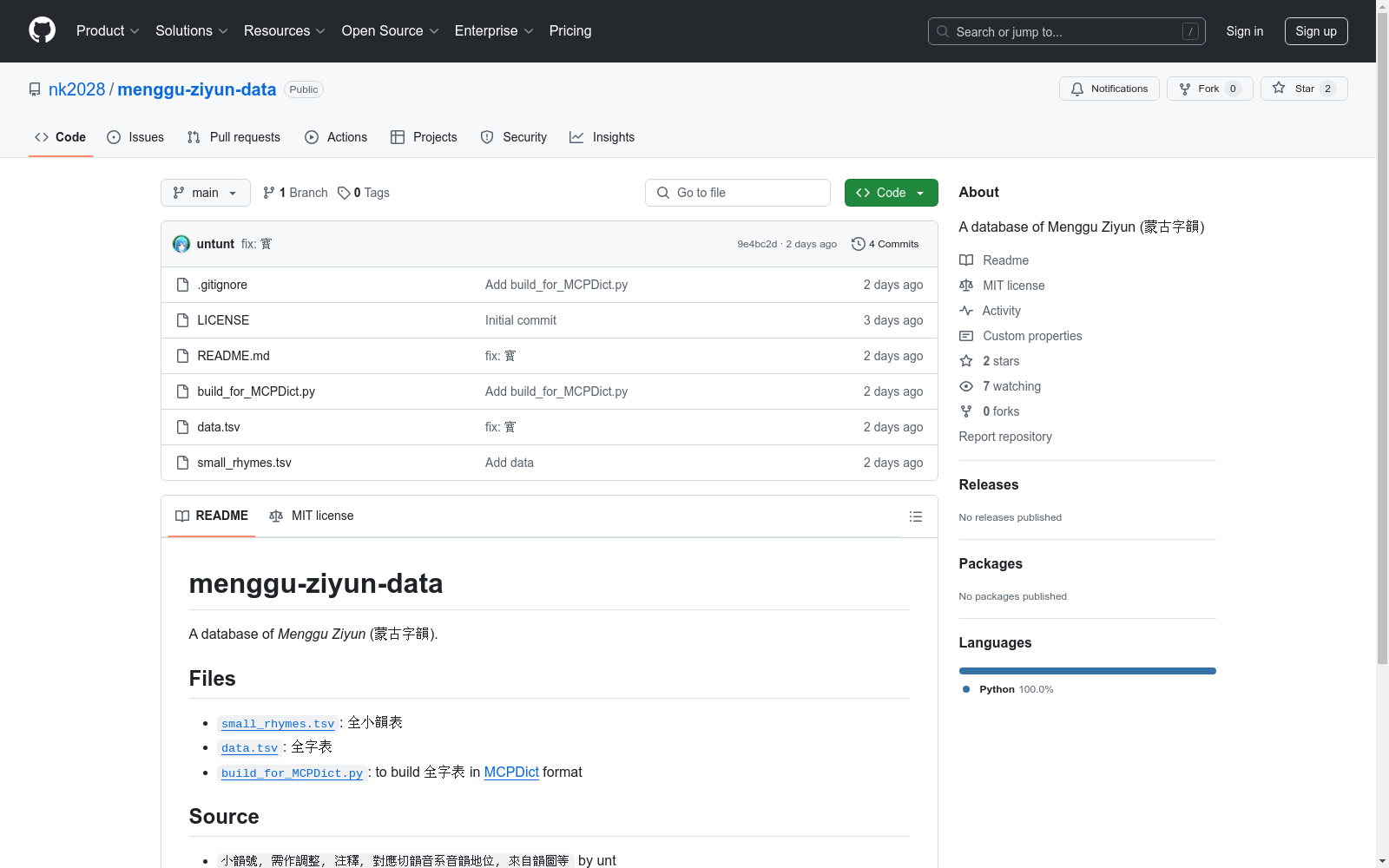This screenshot has height=868, width=1389.
Task: Open the build_for_MCPDict.py file
Action: click(x=256, y=391)
